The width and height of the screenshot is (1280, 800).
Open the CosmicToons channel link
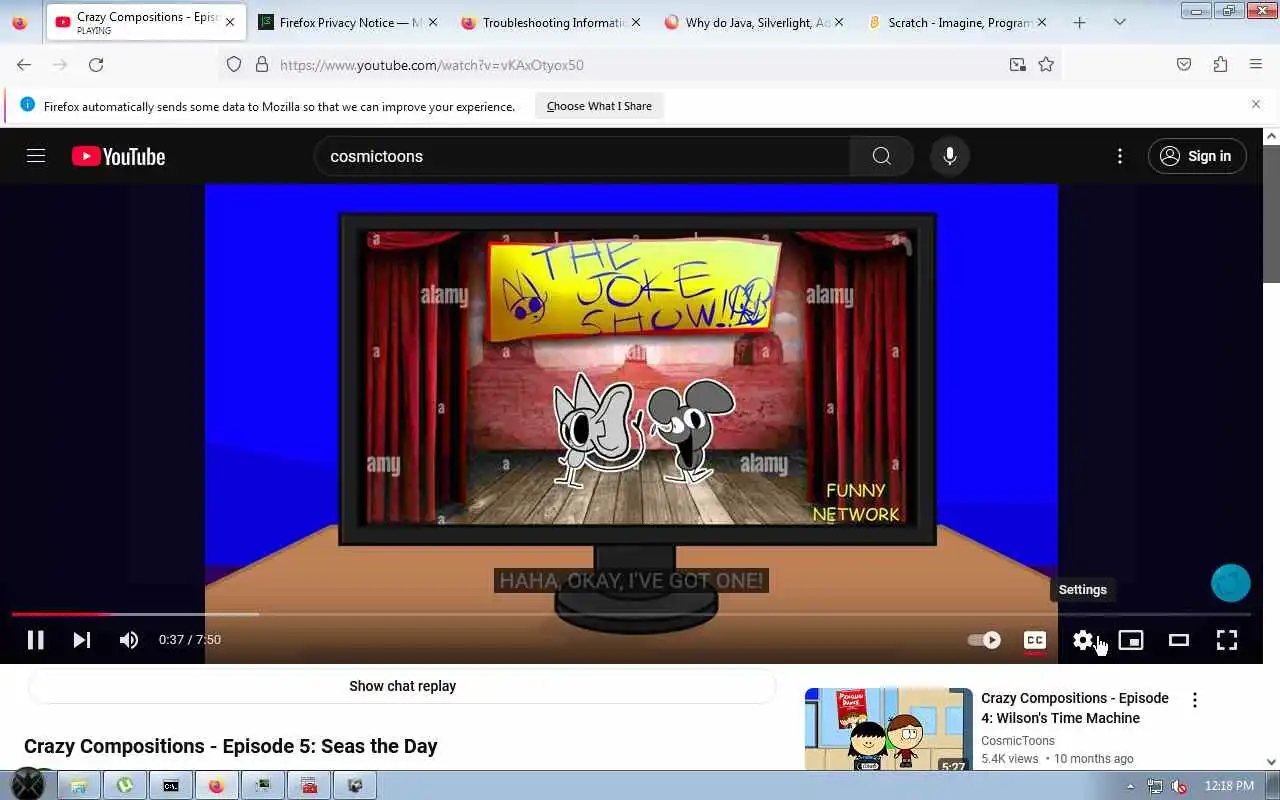(1018, 741)
